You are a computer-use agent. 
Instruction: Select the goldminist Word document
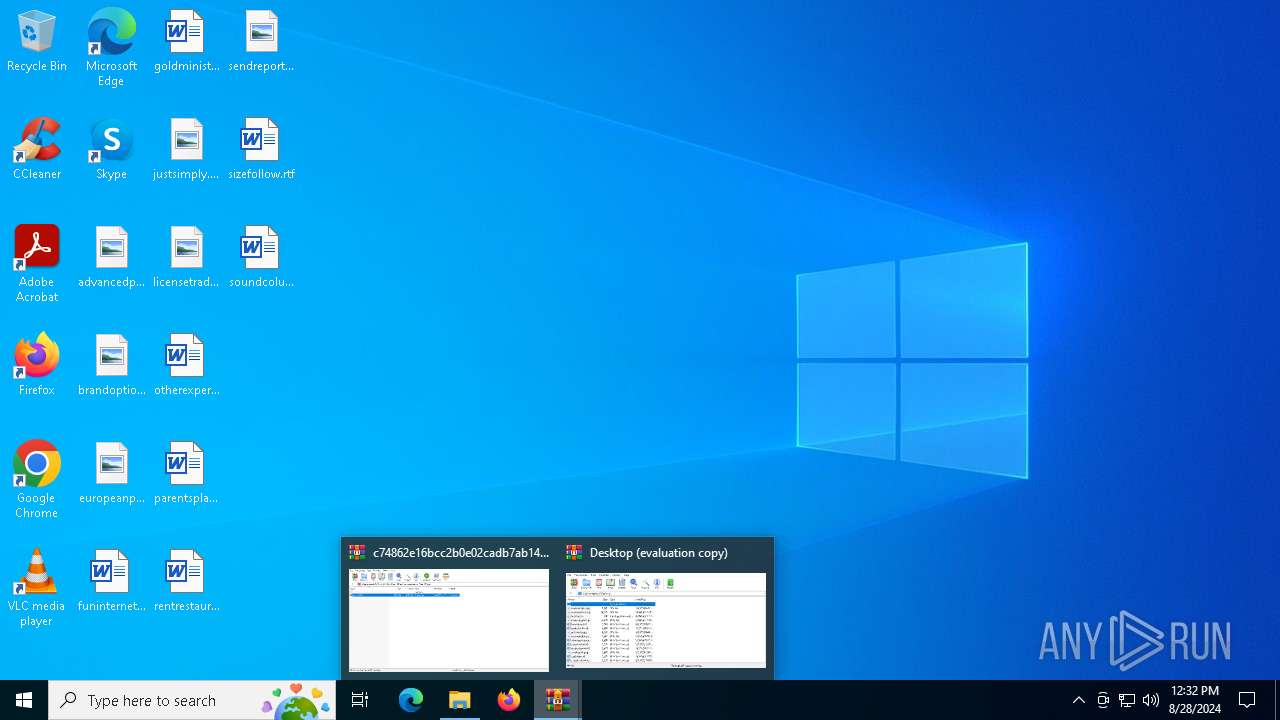point(186,42)
